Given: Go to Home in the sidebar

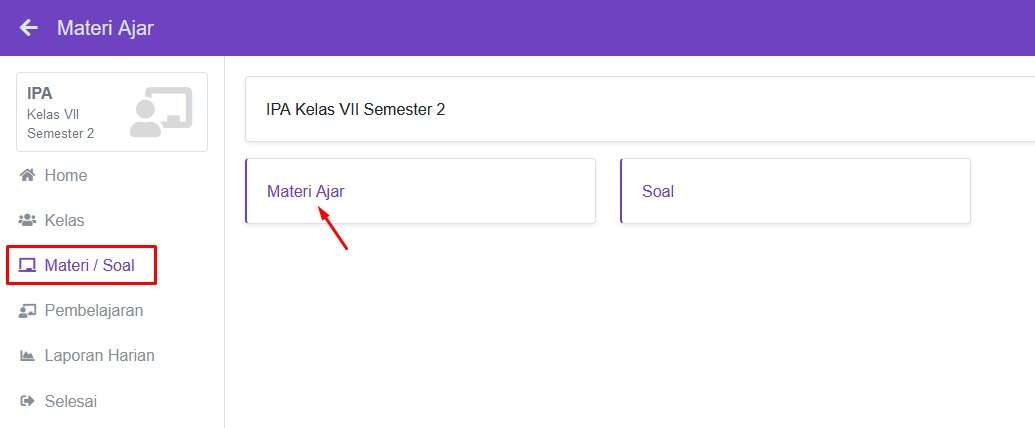Looking at the screenshot, I should (x=66, y=176).
